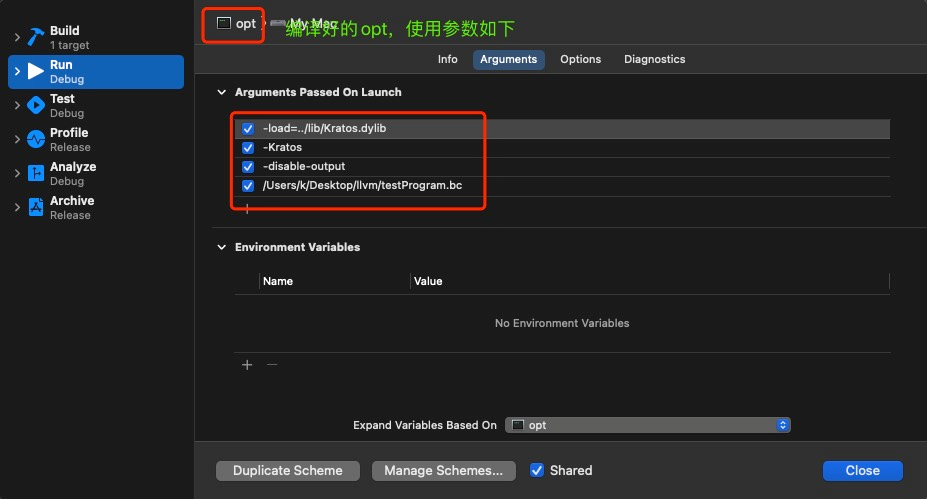The height and width of the screenshot is (499, 927).
Task: Click the Profile instrument icon
Action: click(x=36, y=139)
